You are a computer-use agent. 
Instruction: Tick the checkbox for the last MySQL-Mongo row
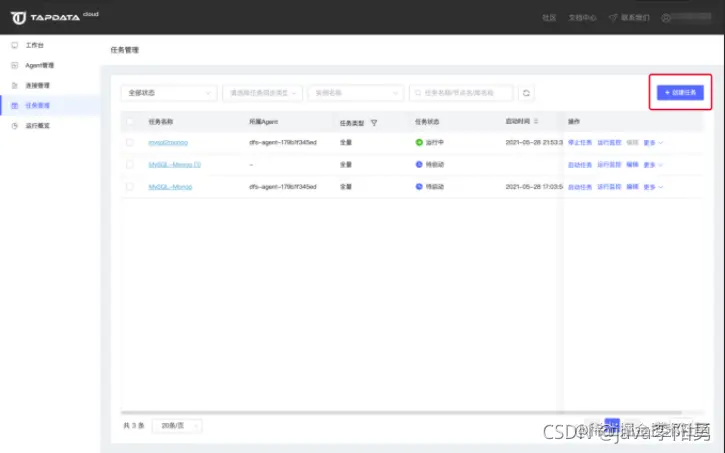pyautogui.click(x=129, y=187)
